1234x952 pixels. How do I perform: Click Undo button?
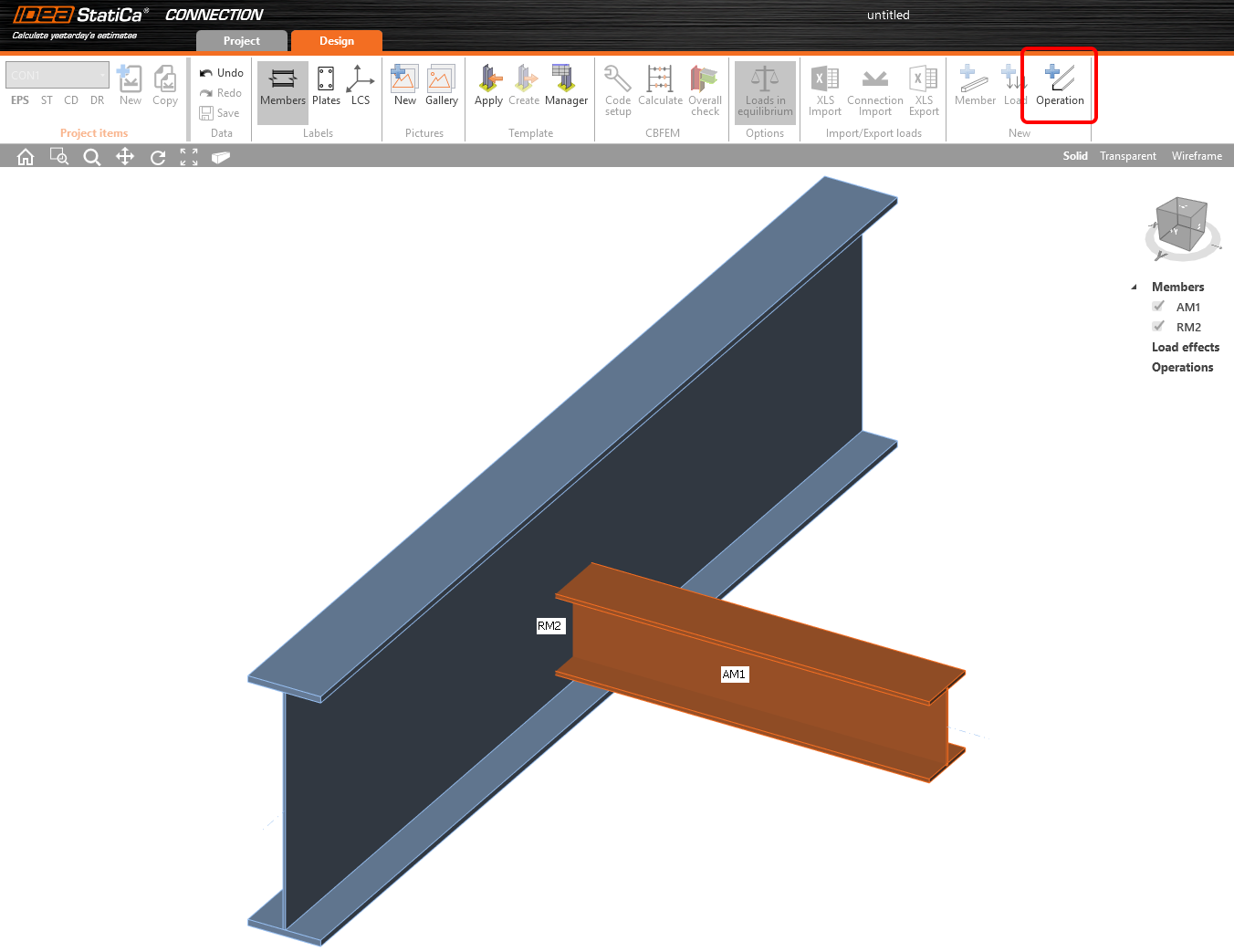point(222,73)
